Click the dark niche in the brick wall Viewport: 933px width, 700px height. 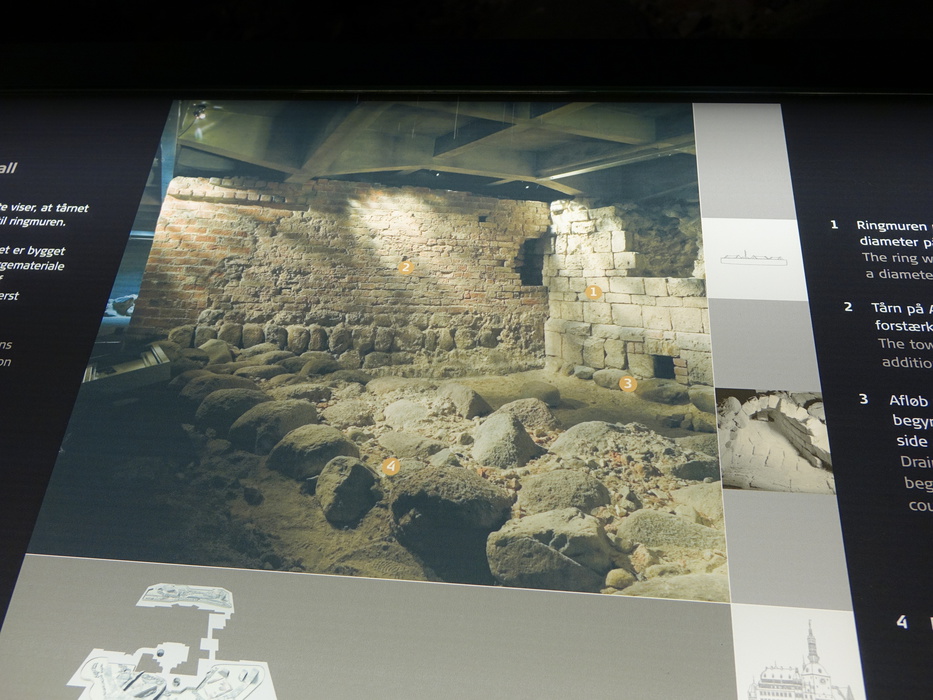[x=530, y=262]
